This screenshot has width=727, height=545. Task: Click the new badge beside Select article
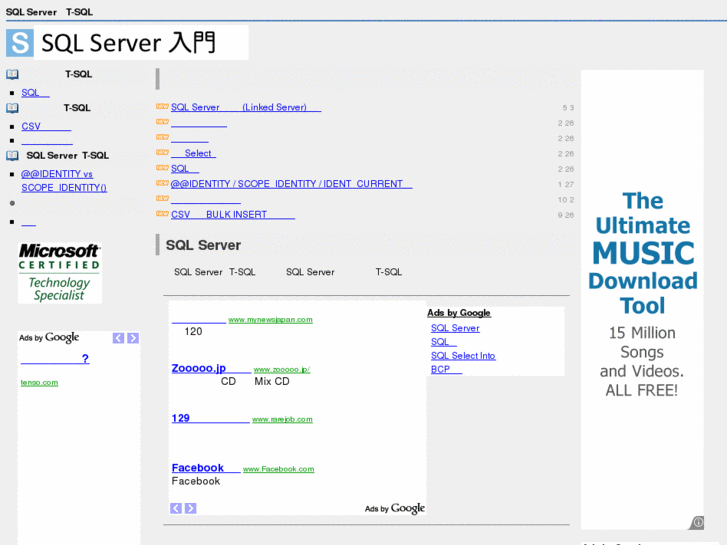(x=162, y=153)
